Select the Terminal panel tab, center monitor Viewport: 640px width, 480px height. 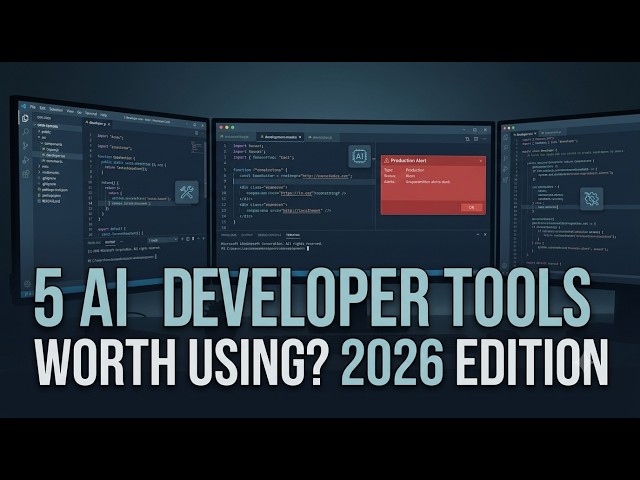[x=293, y=235]
